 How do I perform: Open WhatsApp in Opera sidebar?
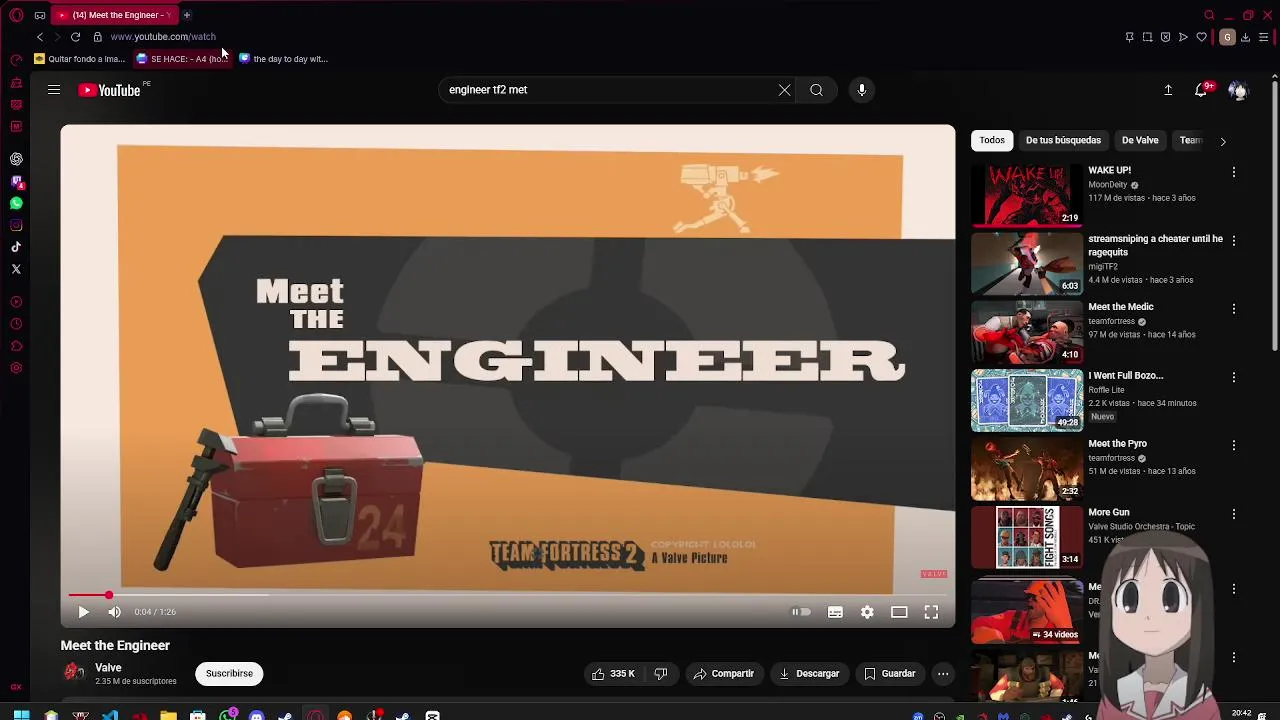point(16,203)
